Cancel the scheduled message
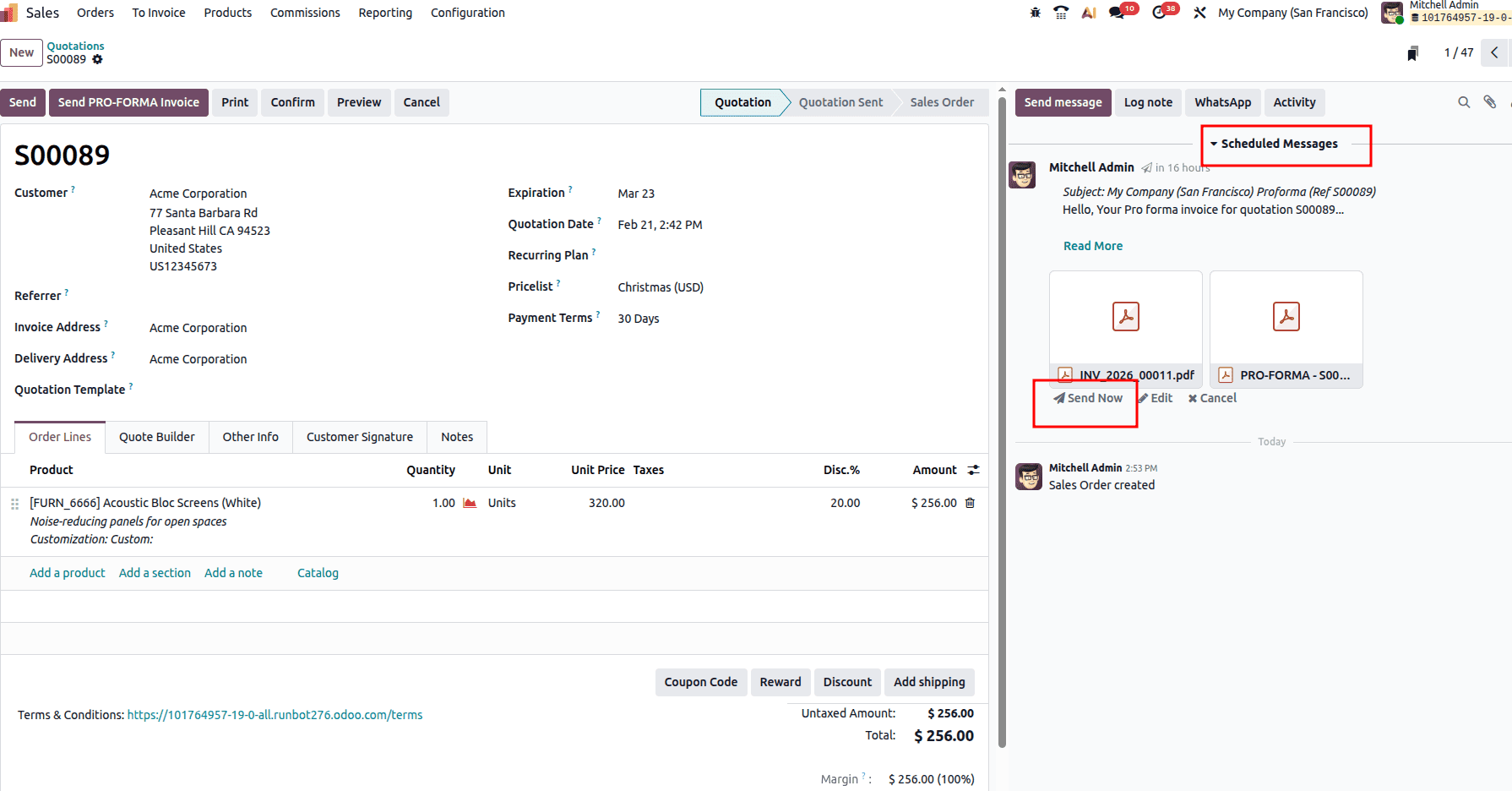1512x791 pixels. click(1212, 398)
